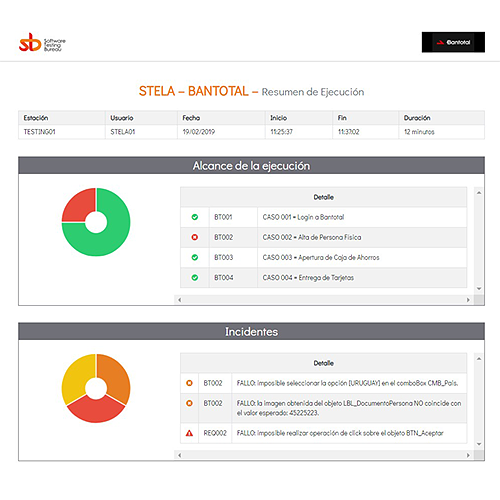Click left arrow of execution scope horizontal scrollbar

pyautogui.click(x=180, y=300)
